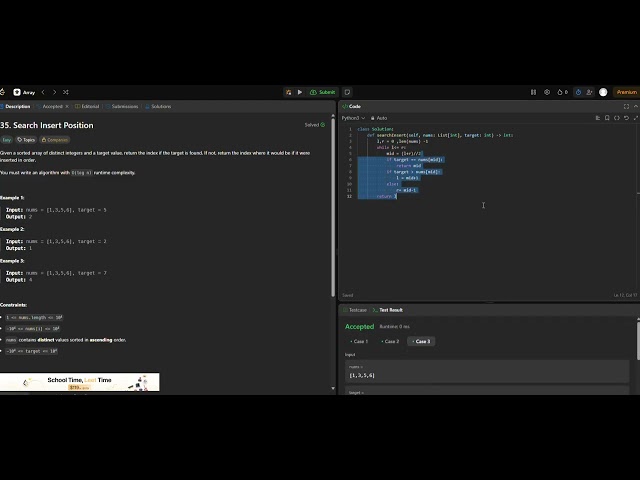Image resolution: width=640 pixels, height=480 pixels.
Task: Click the Premium button
Action: point(627,92)
